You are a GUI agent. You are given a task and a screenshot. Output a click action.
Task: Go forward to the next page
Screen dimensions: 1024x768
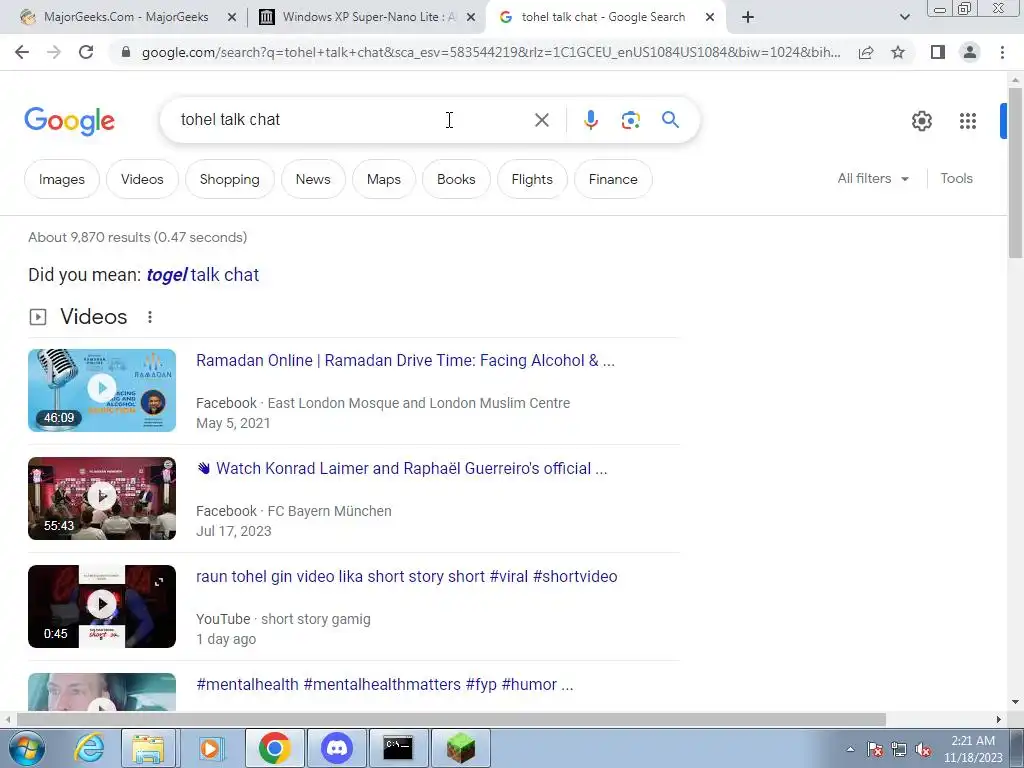pyautogui.click(x=54, y=52)
